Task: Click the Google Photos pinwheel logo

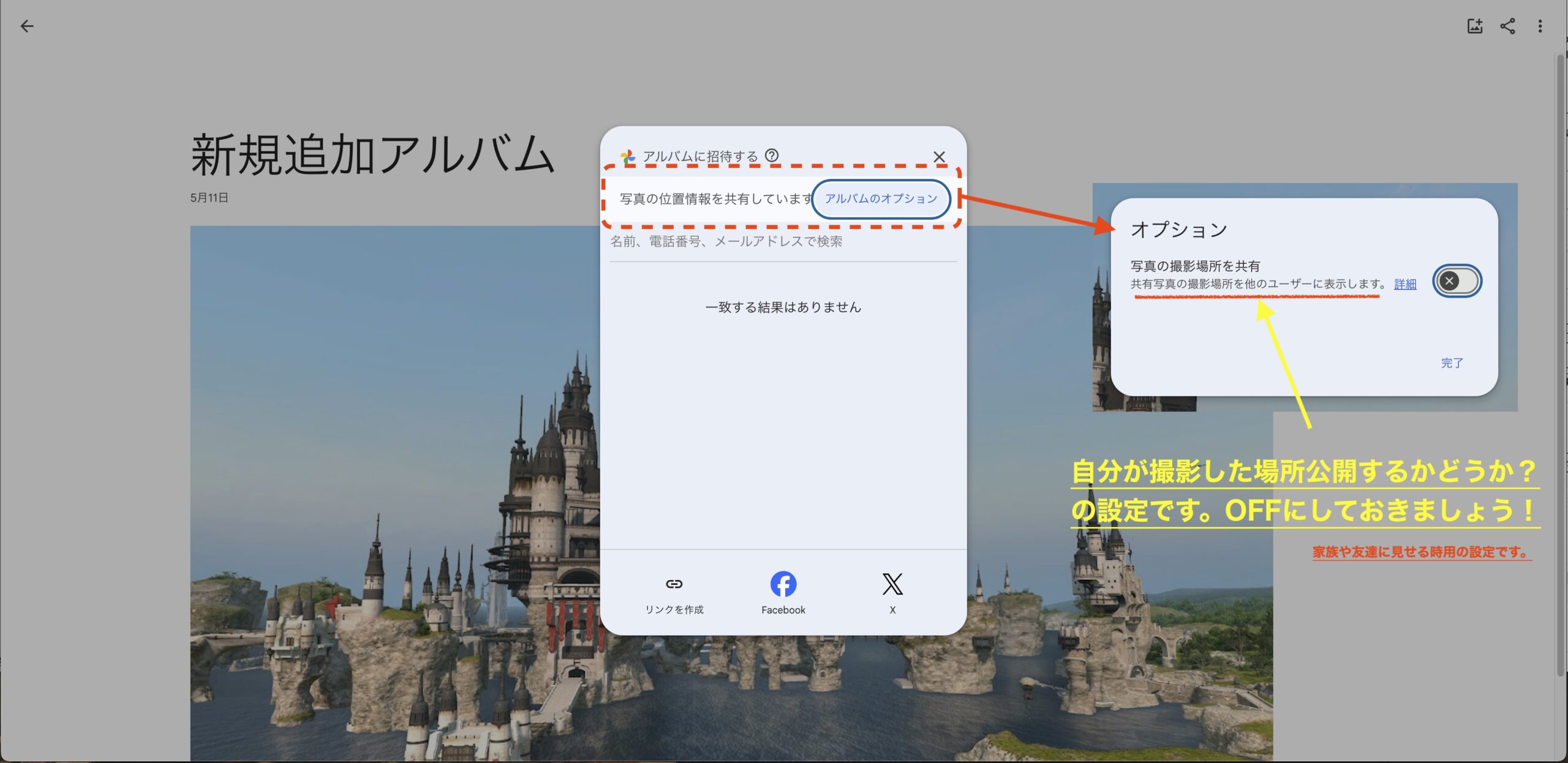Action: pyautogui.click(x=627, y=157)
